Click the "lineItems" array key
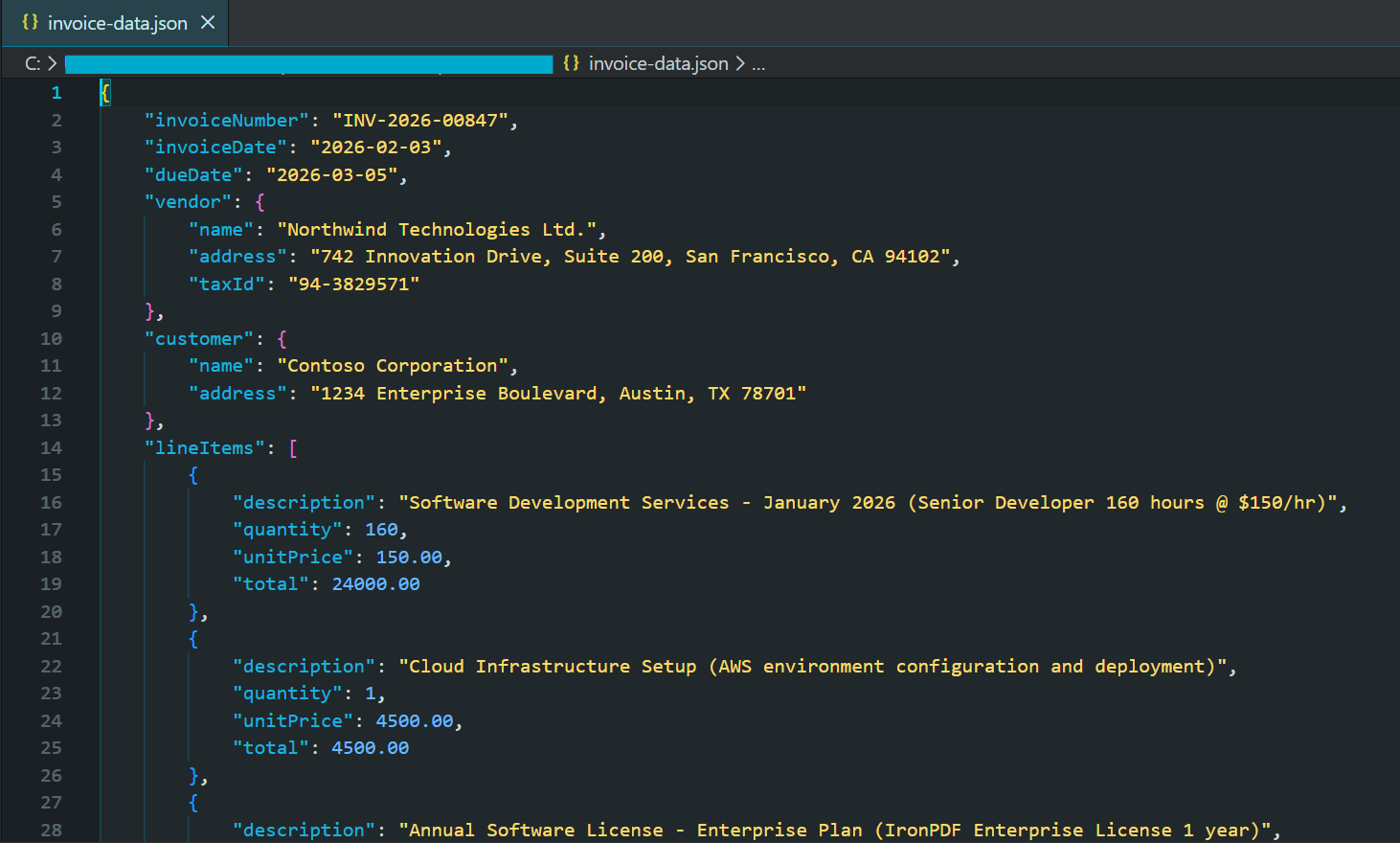Image resolution: width=1400 pixels, height=843 pixels. point(204,447)
